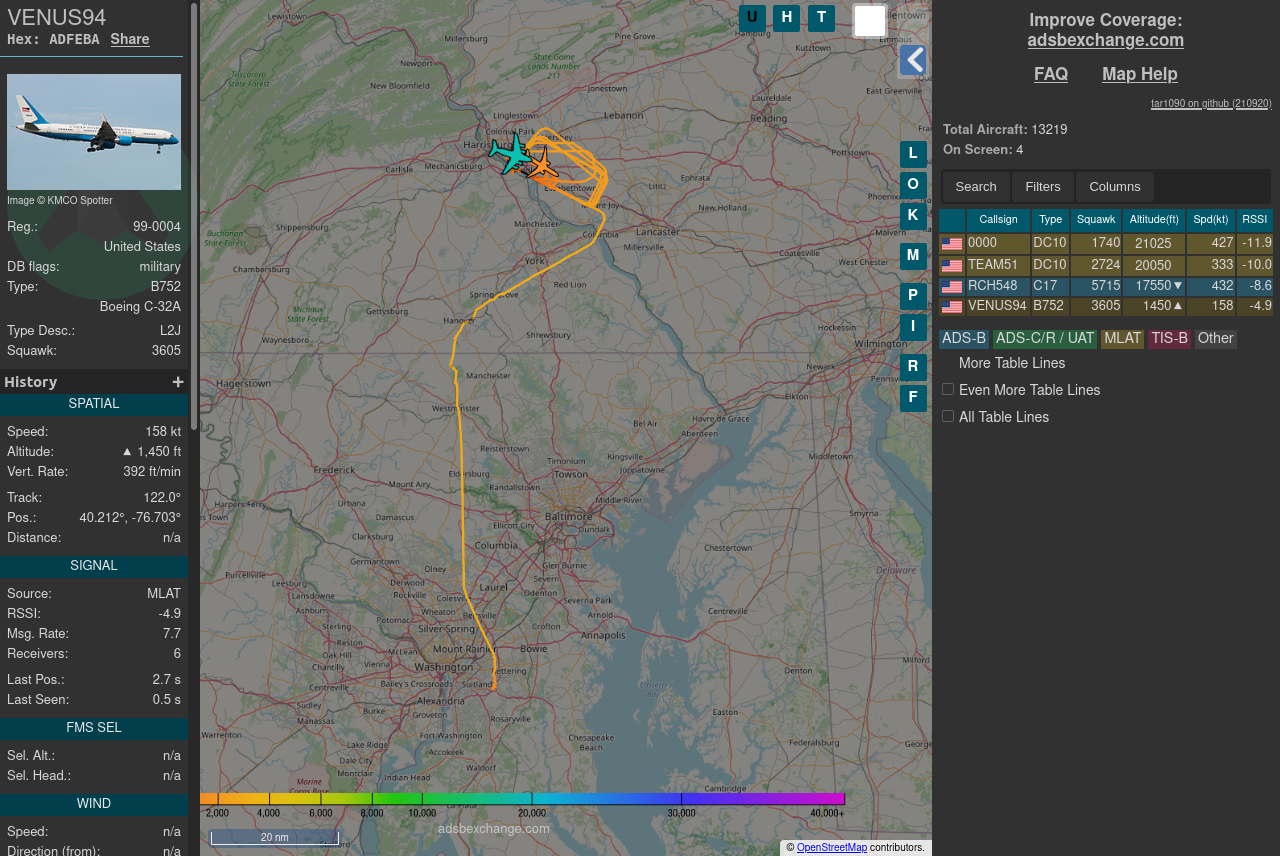Open adsbexchange.com coverage link

(x=1105, y=40)
